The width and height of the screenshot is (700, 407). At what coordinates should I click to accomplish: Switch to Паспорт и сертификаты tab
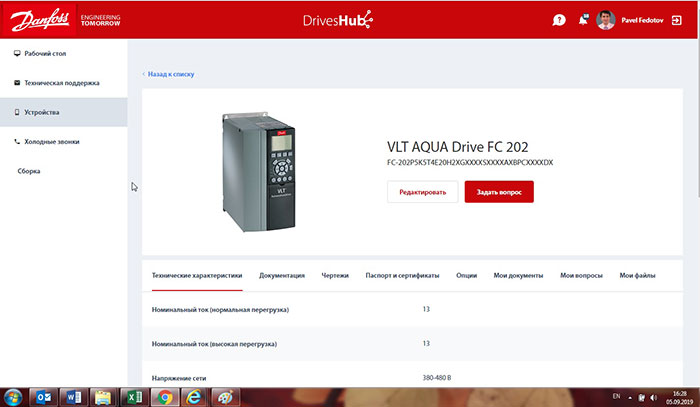pos(402,275)
